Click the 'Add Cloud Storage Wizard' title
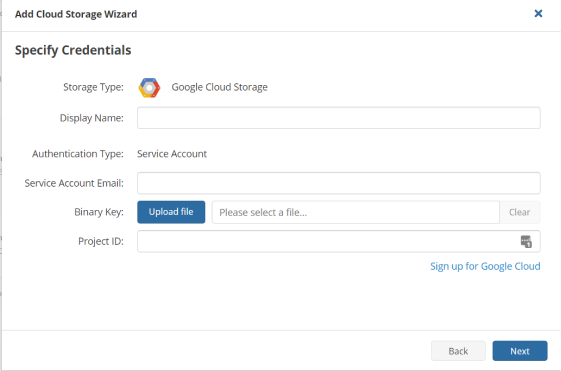Image resolution: width=561 pixels, height=371 pixels. 76,14
